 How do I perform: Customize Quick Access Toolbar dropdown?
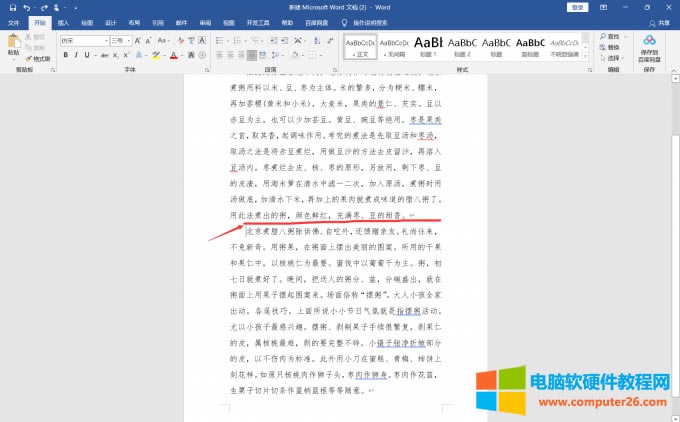75,8
